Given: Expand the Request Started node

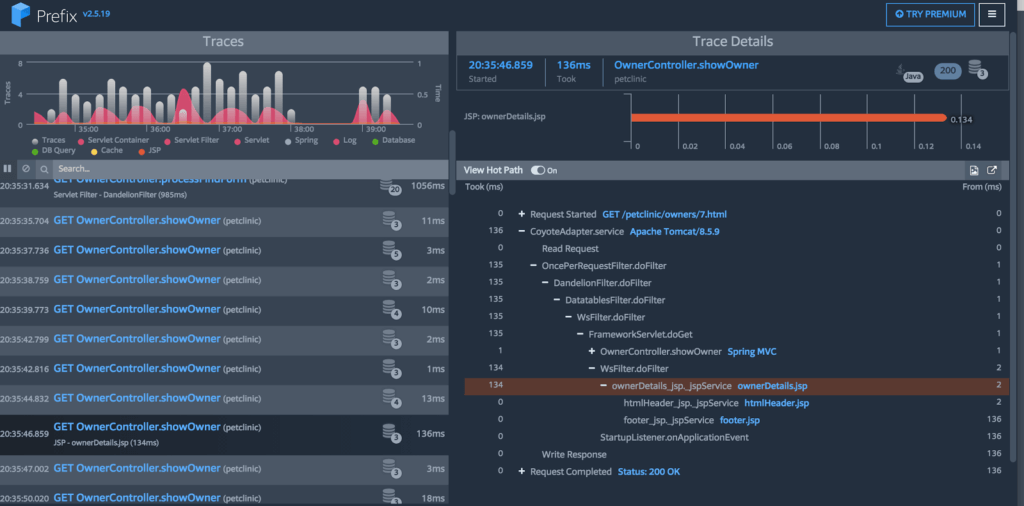Looking at the screenshot, I should 521,214.
